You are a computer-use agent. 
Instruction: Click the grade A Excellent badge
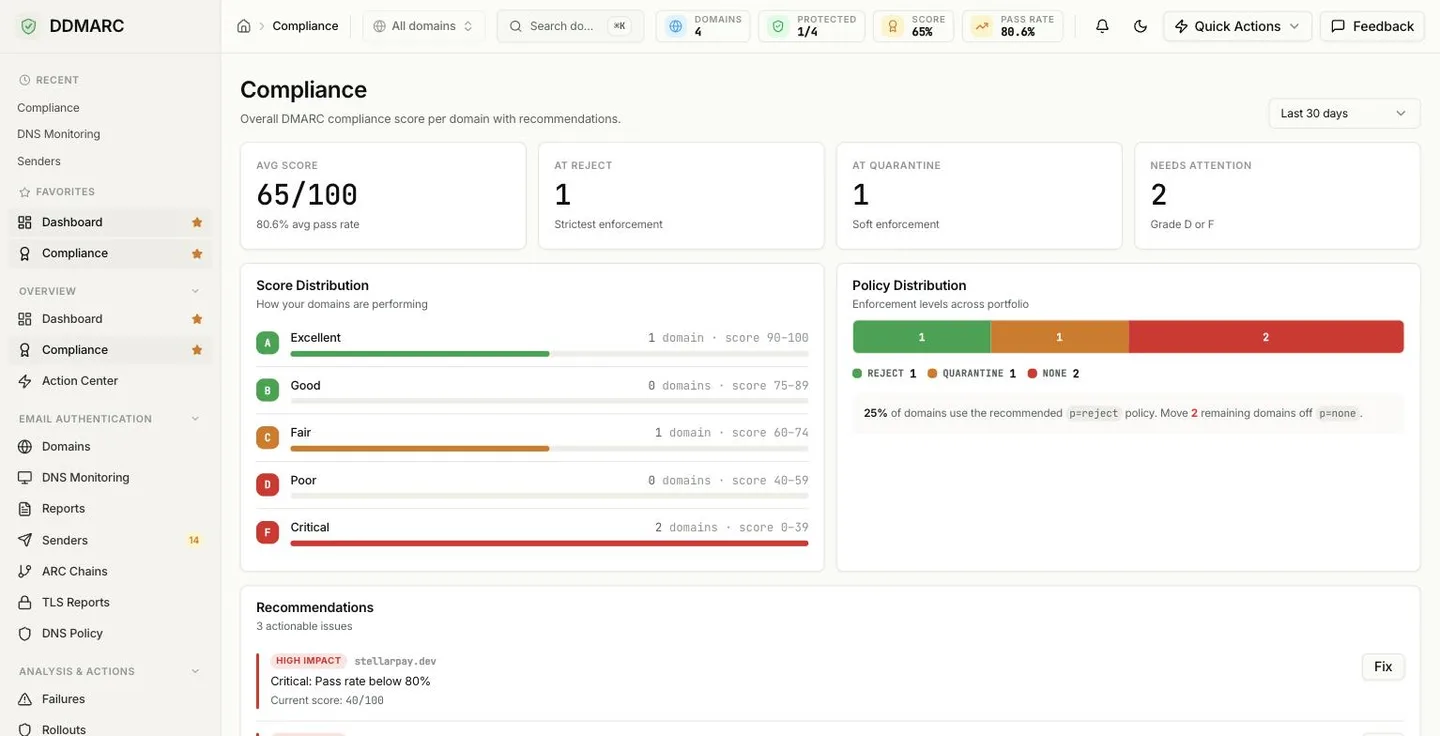coord(267,343)
